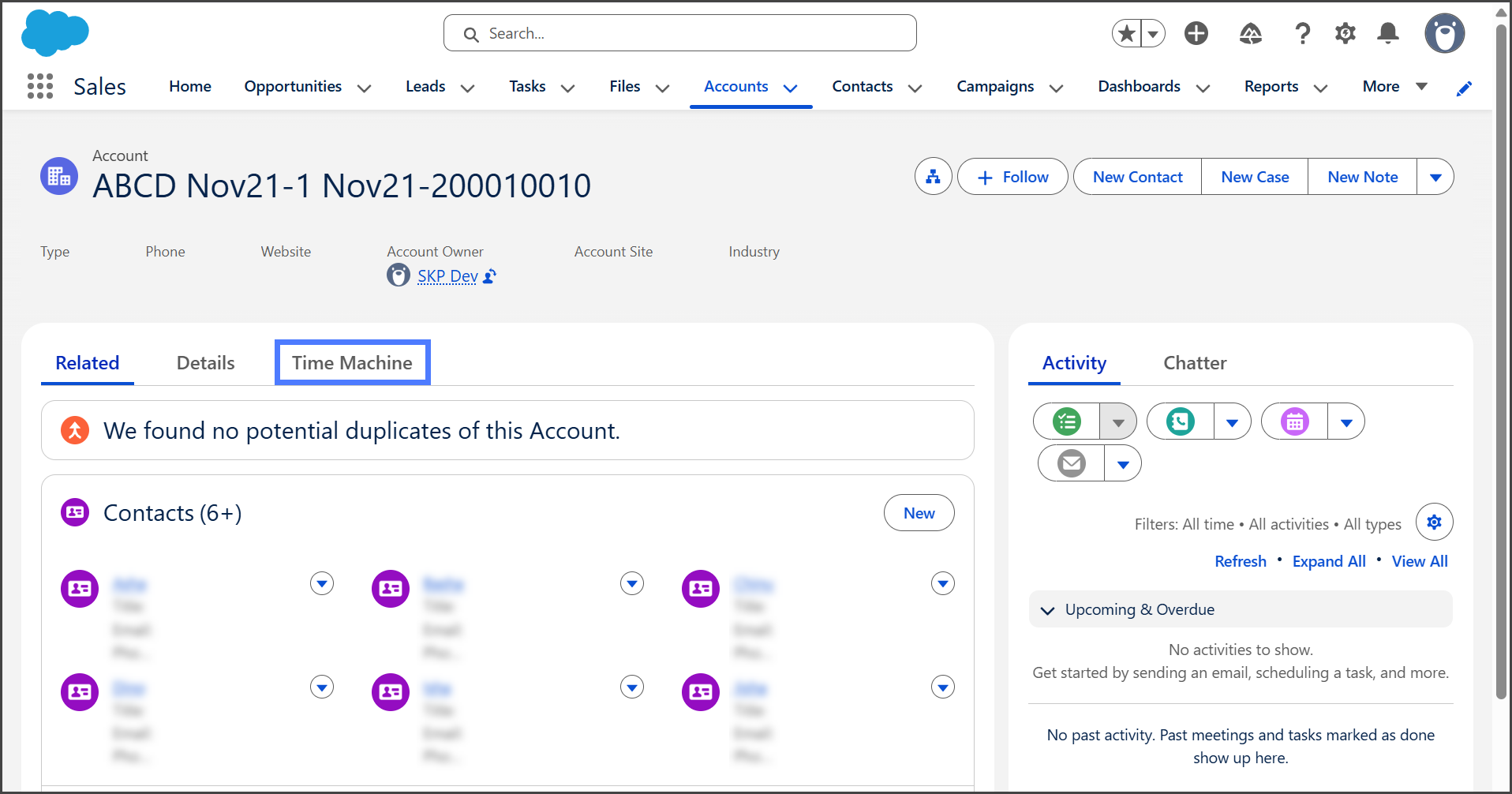
Task: Click the notifications bell icon
Action: coord(1387,33)
